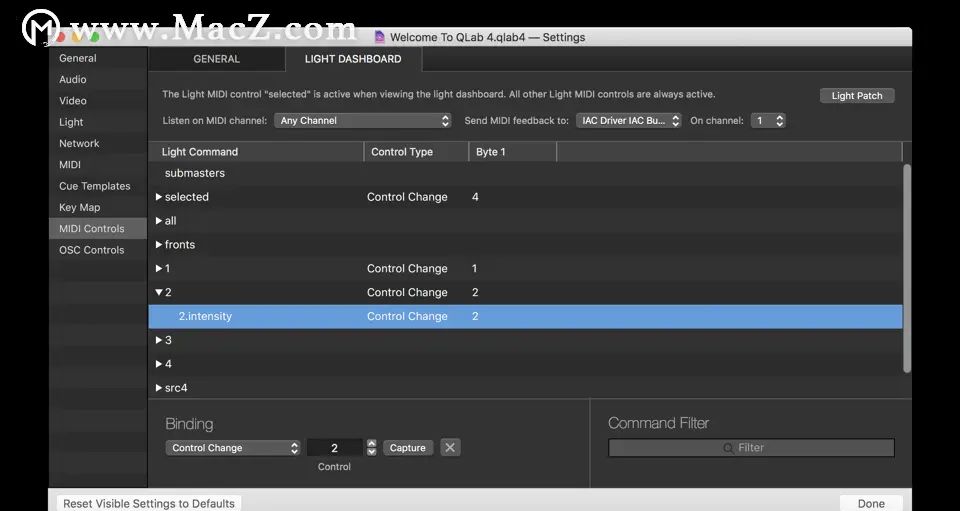This screenshot has height=511, width=960.
Task: Open Light settings in sidebar
Action: [x=71, y=122]
